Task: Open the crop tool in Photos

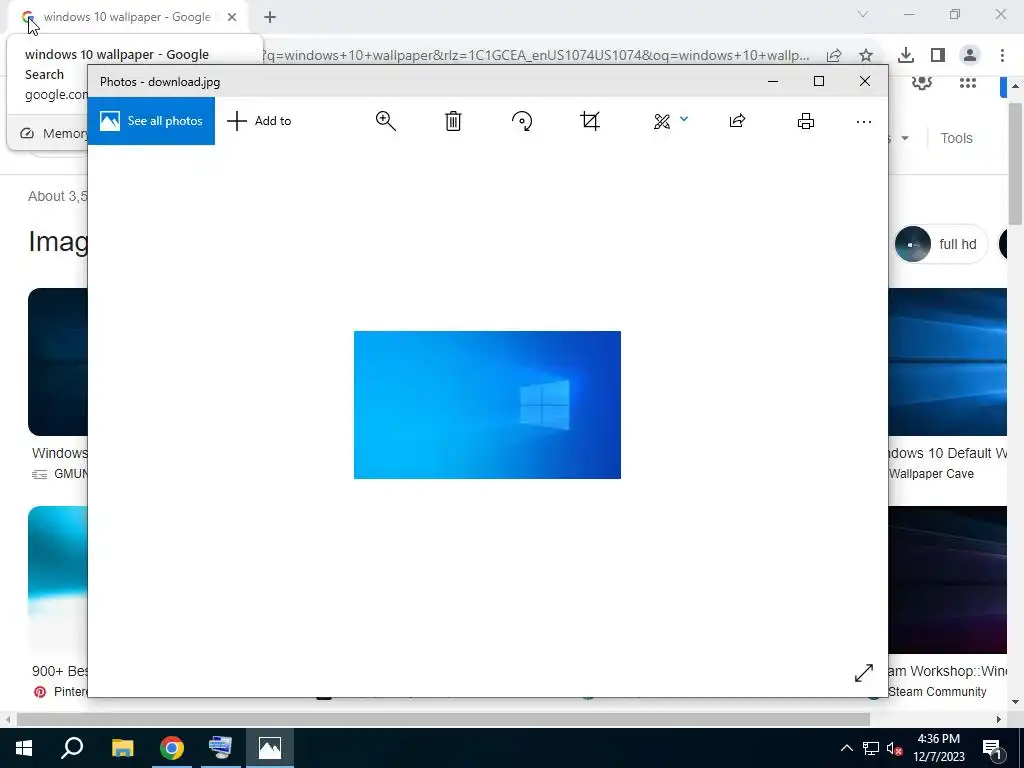Action: point(590,121)
